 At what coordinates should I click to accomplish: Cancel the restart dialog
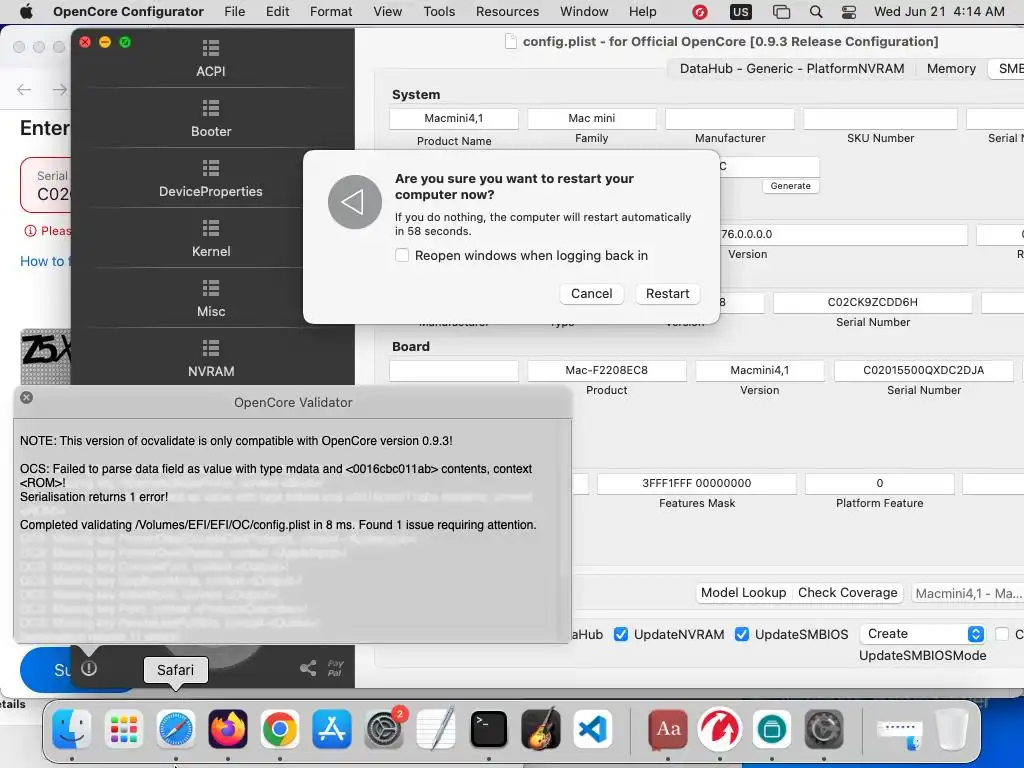(x=591, y=293)
